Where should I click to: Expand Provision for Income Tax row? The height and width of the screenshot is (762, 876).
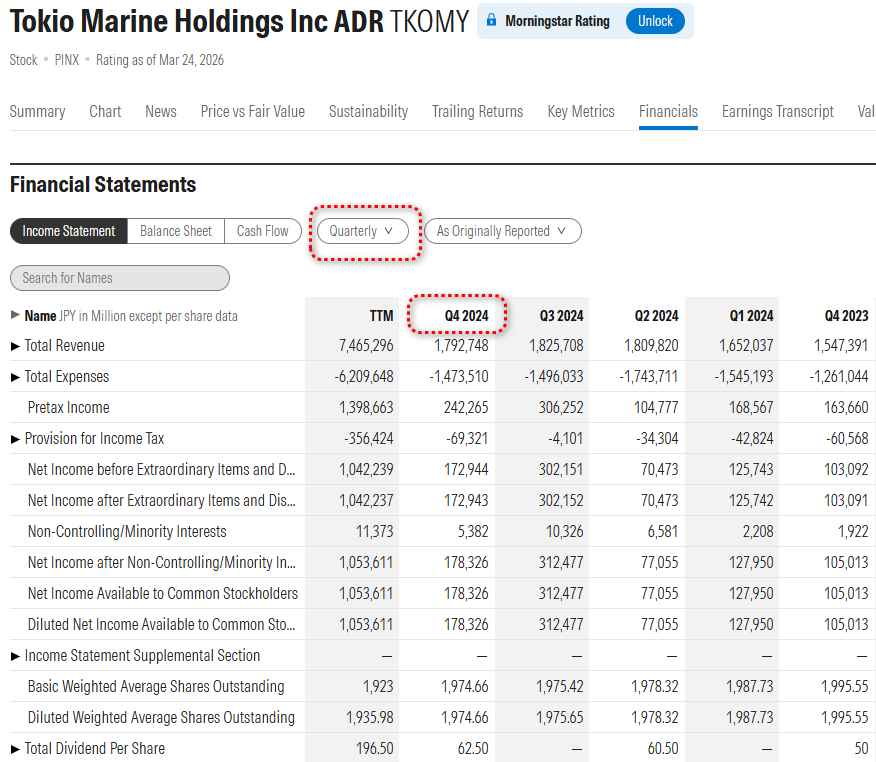click(15, 439)
